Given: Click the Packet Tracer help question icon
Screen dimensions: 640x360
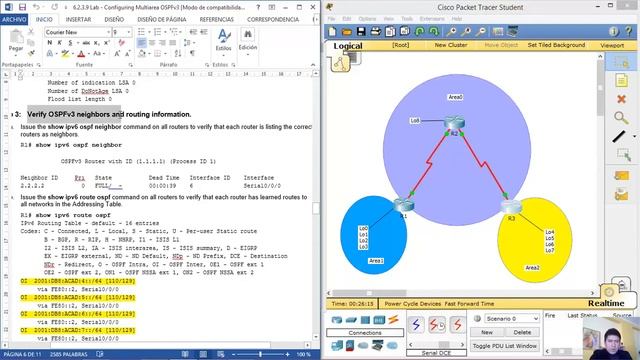Looking at the screenshot, I should tap(629, 31).
